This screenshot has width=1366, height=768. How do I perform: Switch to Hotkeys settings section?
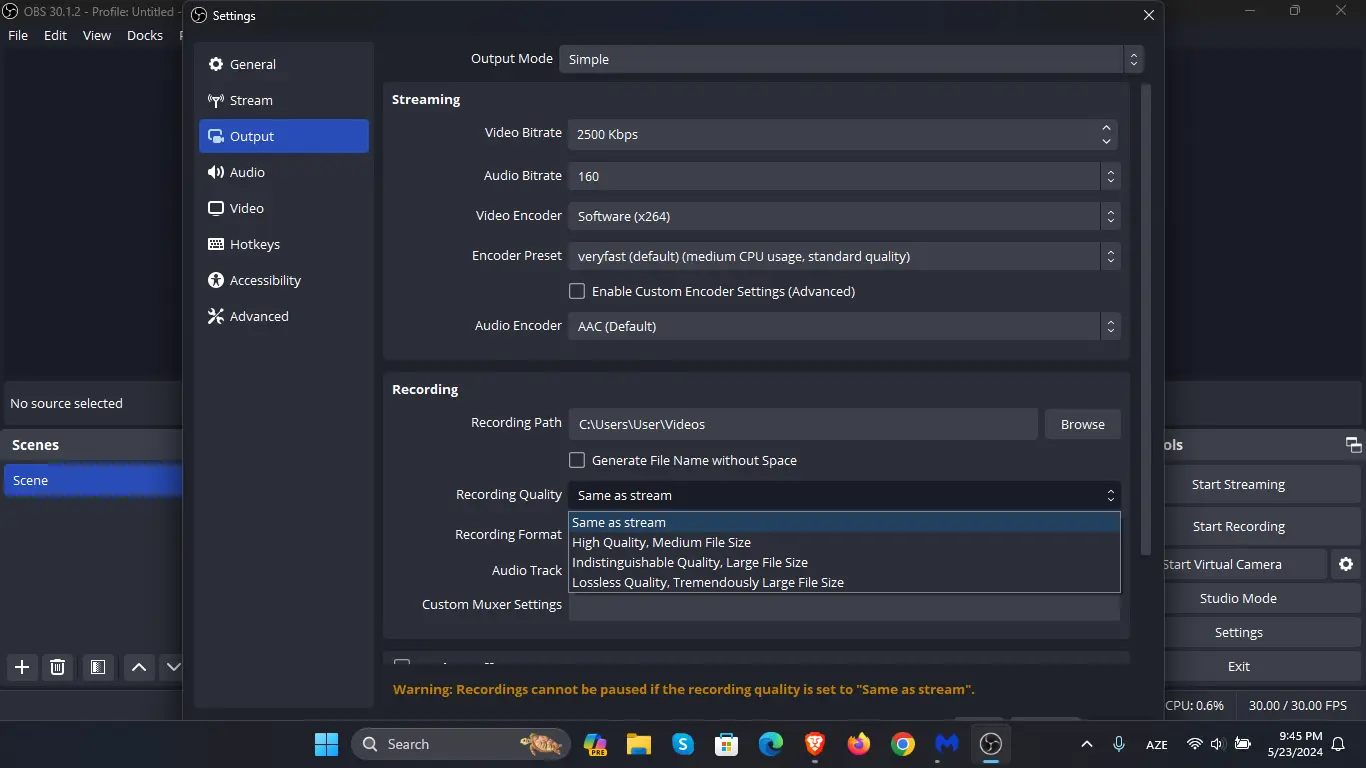(284, 244)
